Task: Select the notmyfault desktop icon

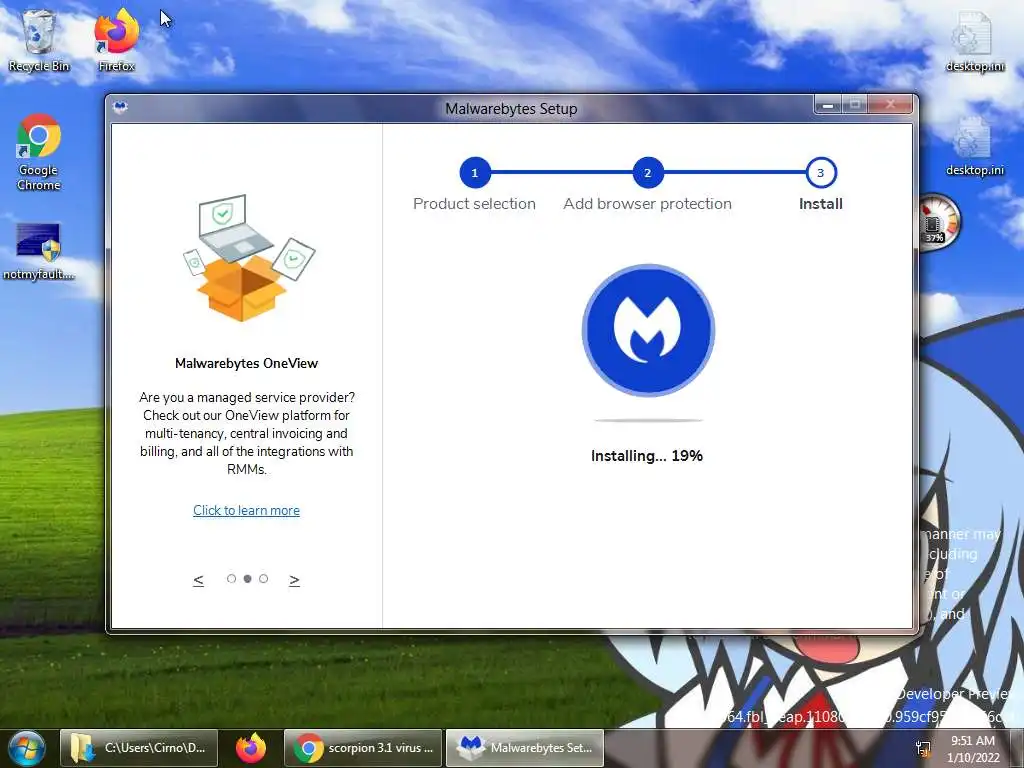Action: [x=39, y=251]
